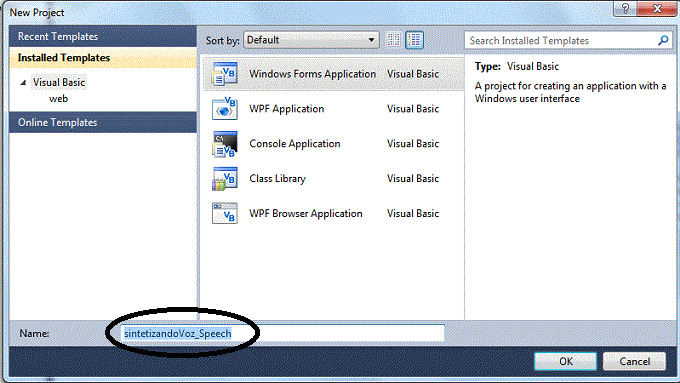Screen dimensions: 680x383
Task: Open the Recent Templates section
Action: click(x=103, y=36)
